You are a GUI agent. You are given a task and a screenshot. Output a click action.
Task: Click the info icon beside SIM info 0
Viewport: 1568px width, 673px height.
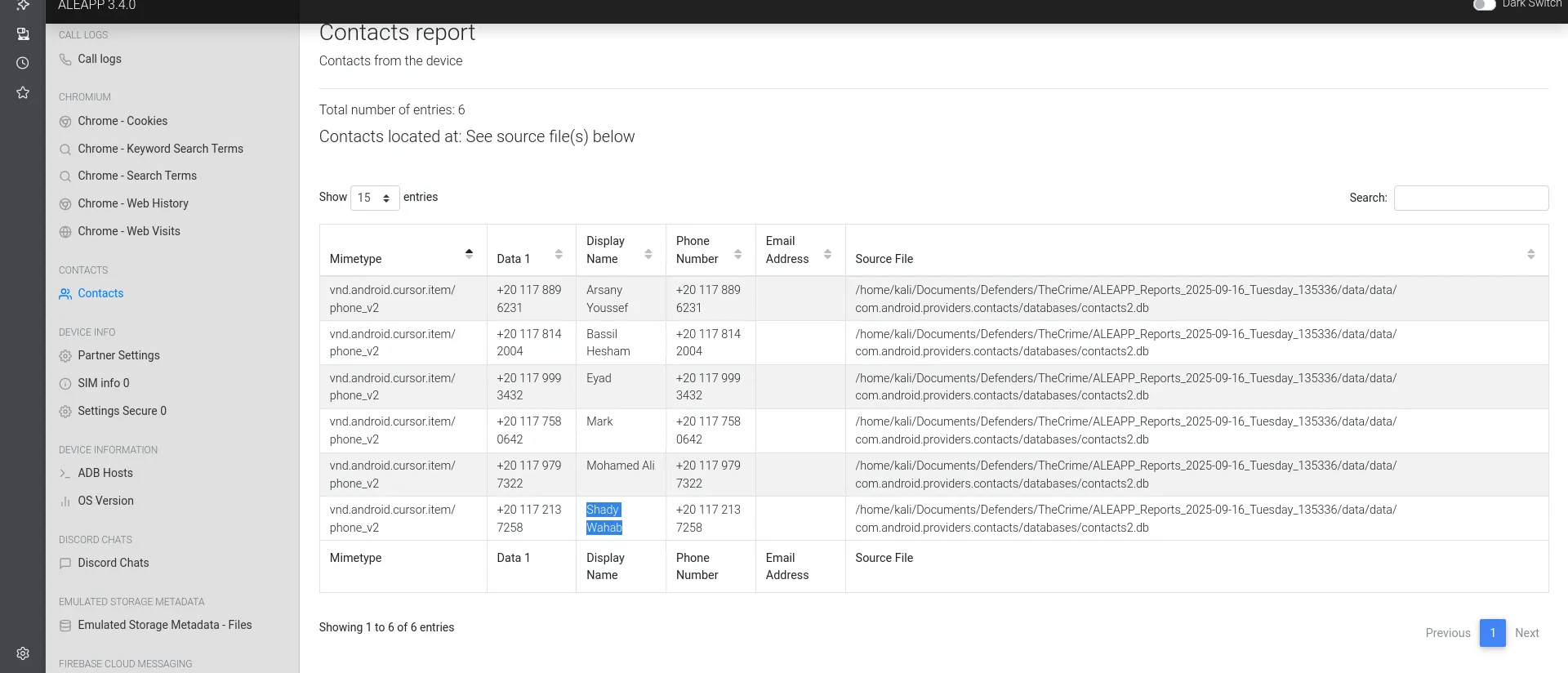point(65,384)
